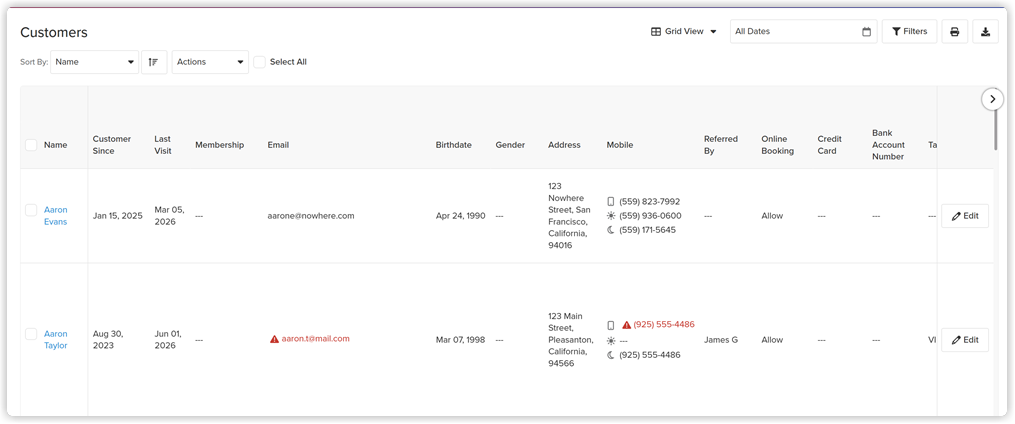This screenshot has width=1015, height=424.
Task: Click the Membership column header
Action: click(219, 145)
